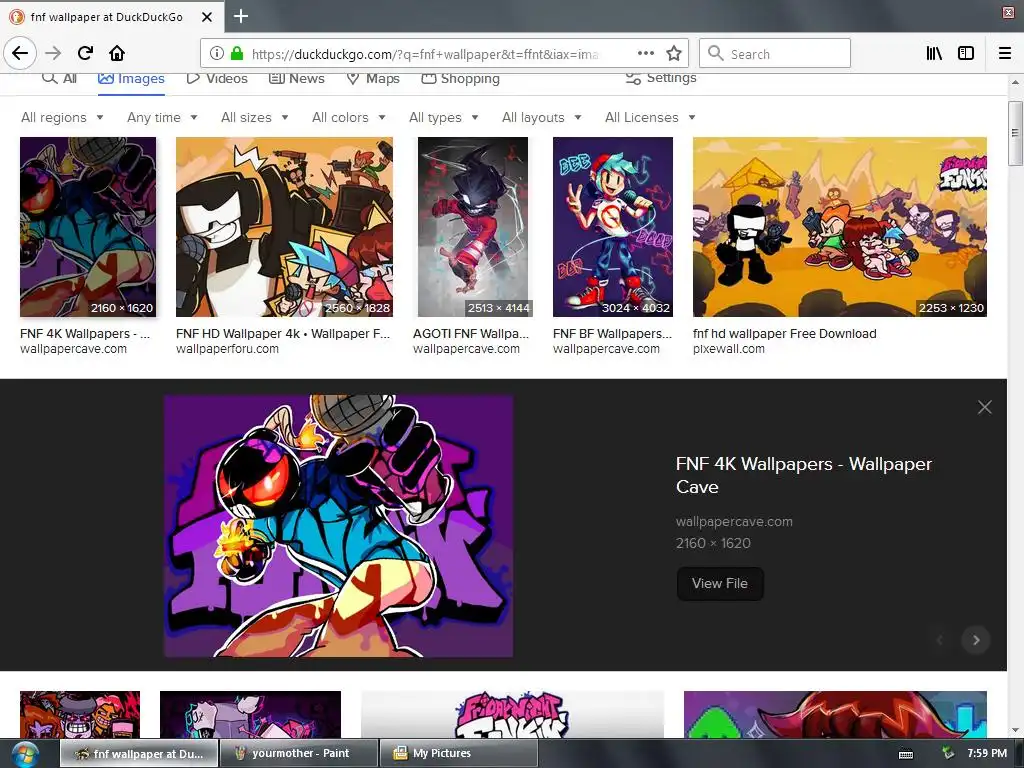The image size is (1024, 768).
Task: Show sidebars using the sidebar icon
Action: click(966, 53)
